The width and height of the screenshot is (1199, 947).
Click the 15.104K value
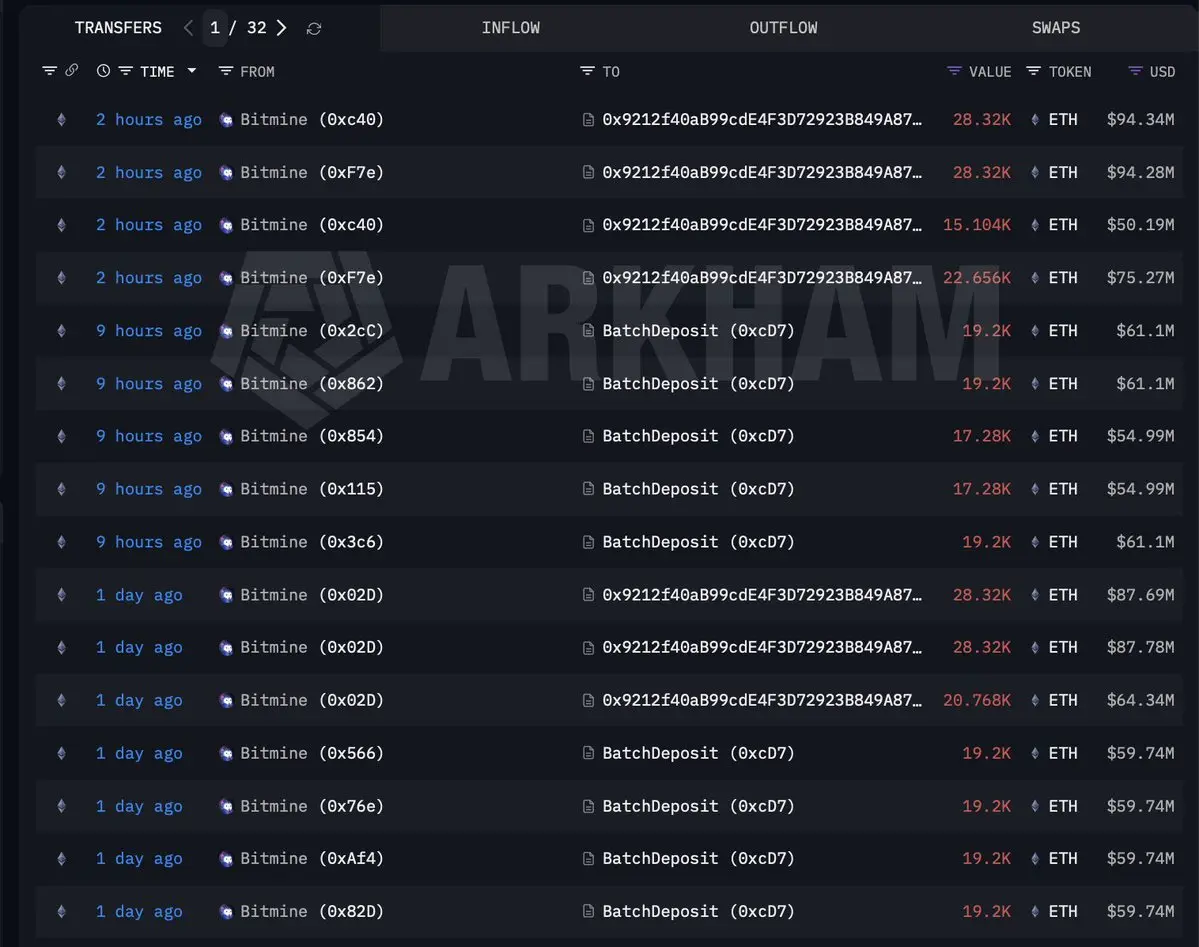tap(976, 225)
